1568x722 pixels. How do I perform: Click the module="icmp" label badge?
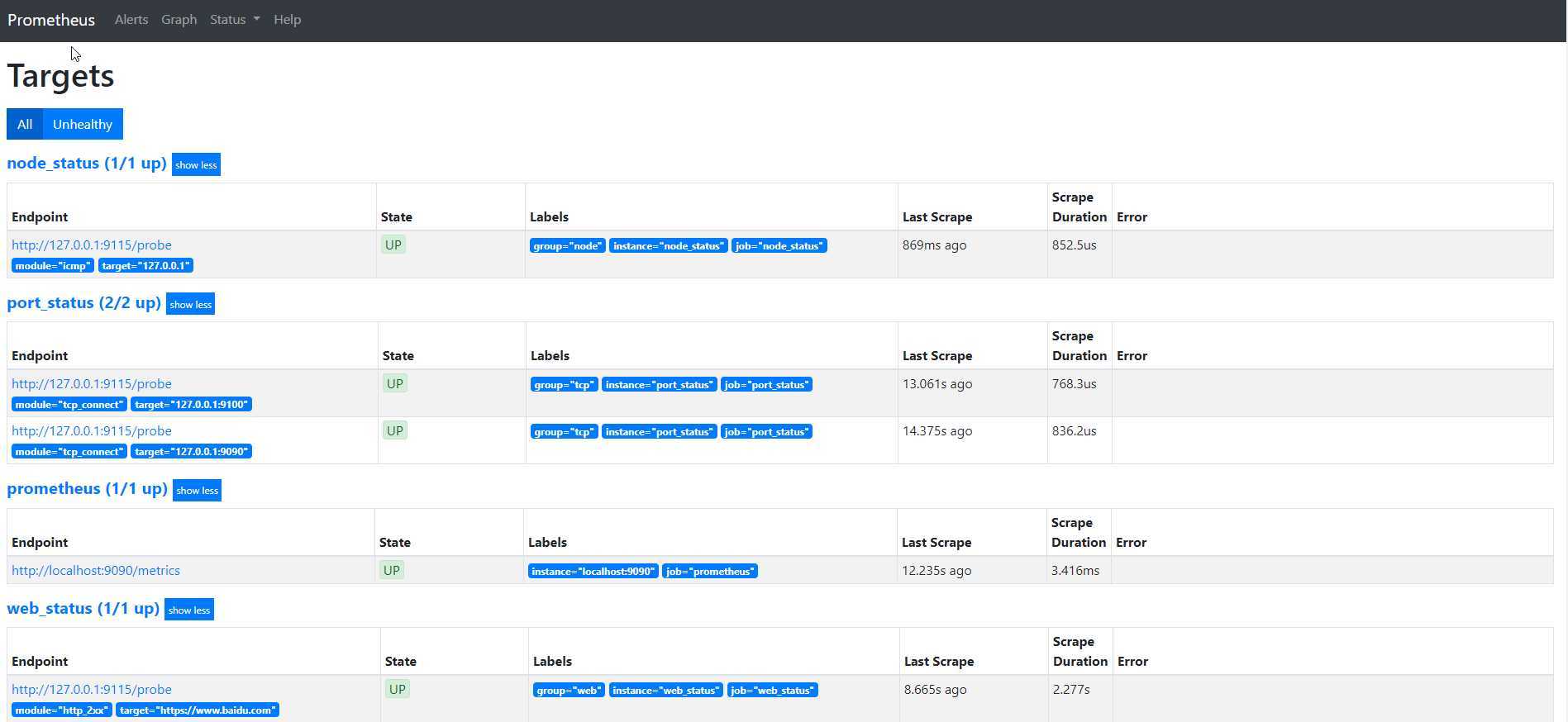53,266
